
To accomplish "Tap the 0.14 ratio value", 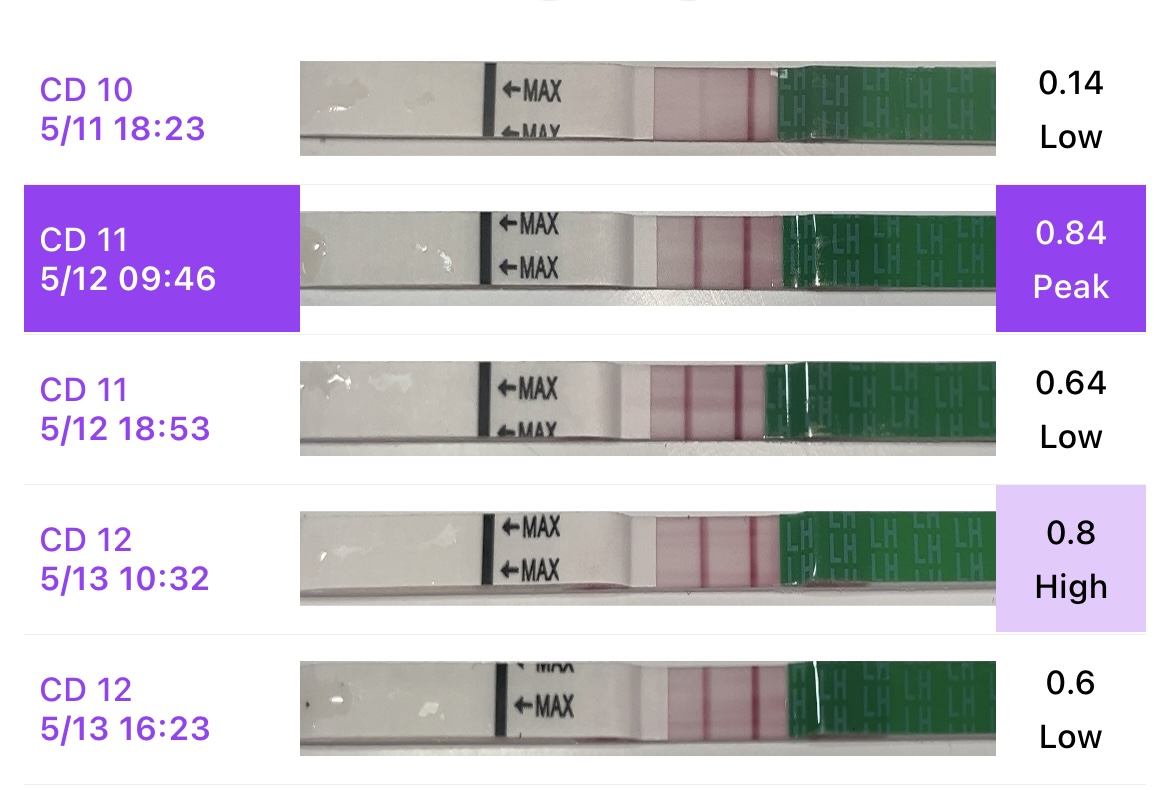I will point(1071,83).
